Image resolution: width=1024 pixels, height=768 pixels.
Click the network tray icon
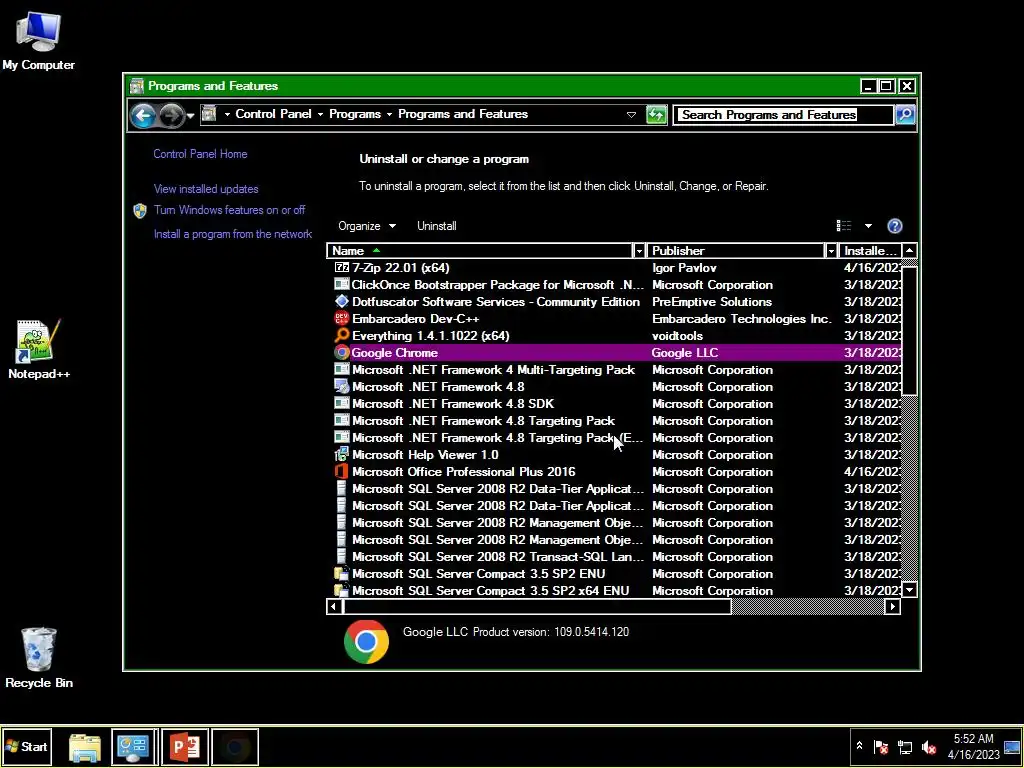tap(905, 747)
